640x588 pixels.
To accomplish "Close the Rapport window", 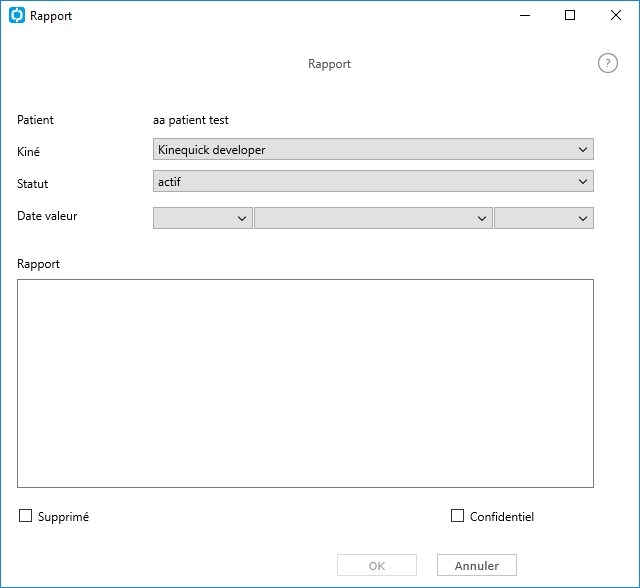I will tap(616, 16).
